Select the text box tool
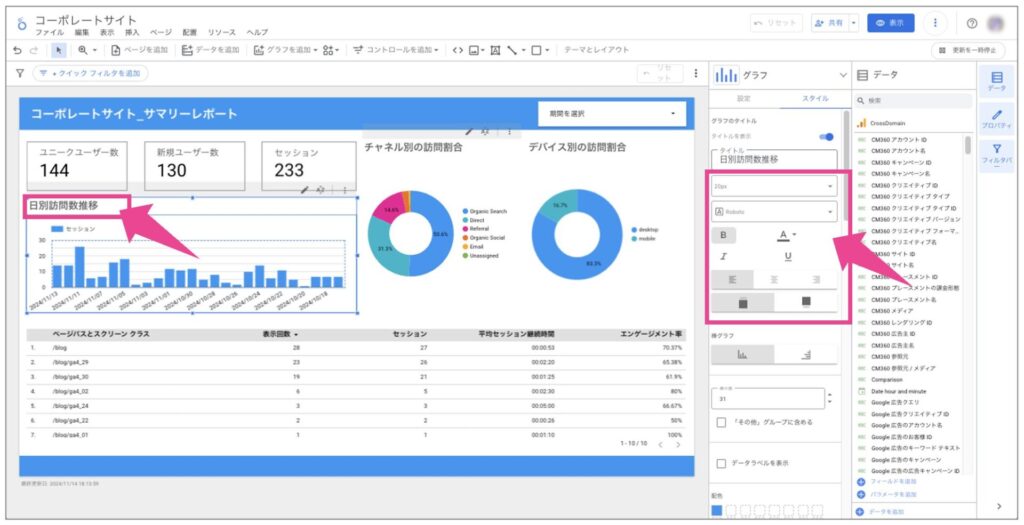The image size is (1024, 525). point(495,50)
